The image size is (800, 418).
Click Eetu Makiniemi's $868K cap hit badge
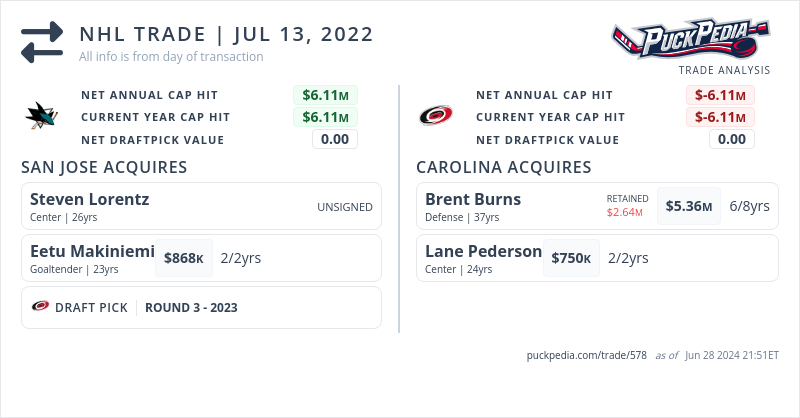click(x=184, y=258)
